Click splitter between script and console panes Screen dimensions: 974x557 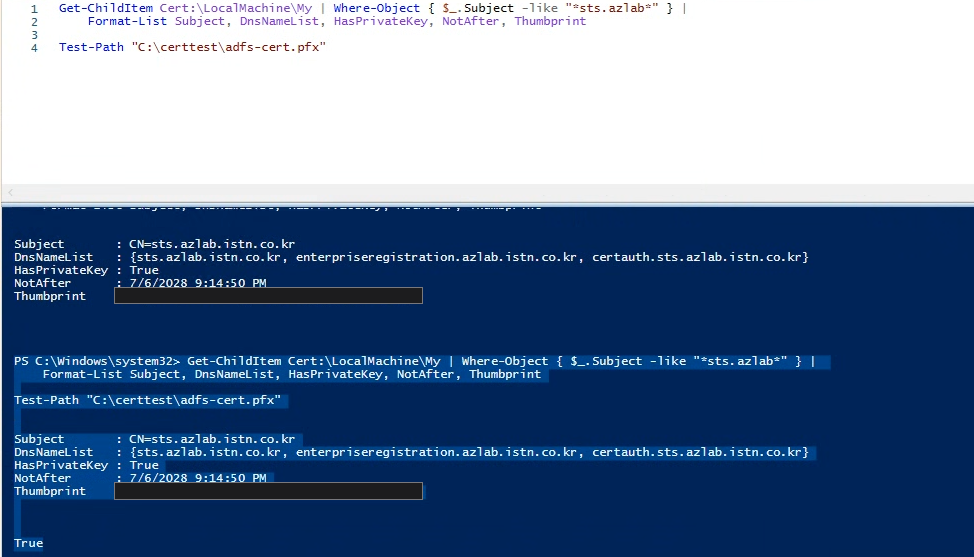point(487,203)
